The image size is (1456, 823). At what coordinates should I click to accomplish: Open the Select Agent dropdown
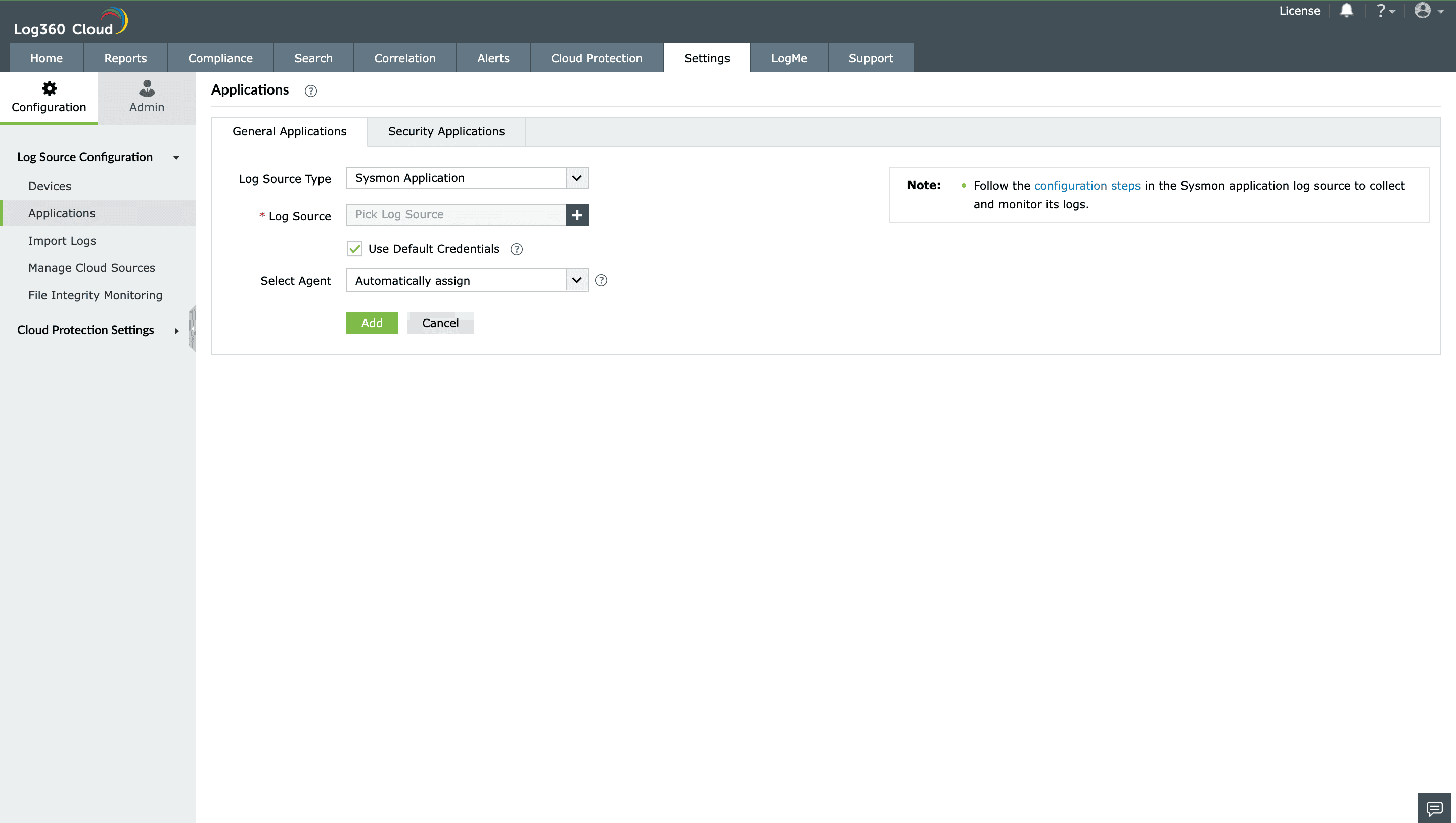click(x=575, y=280)
